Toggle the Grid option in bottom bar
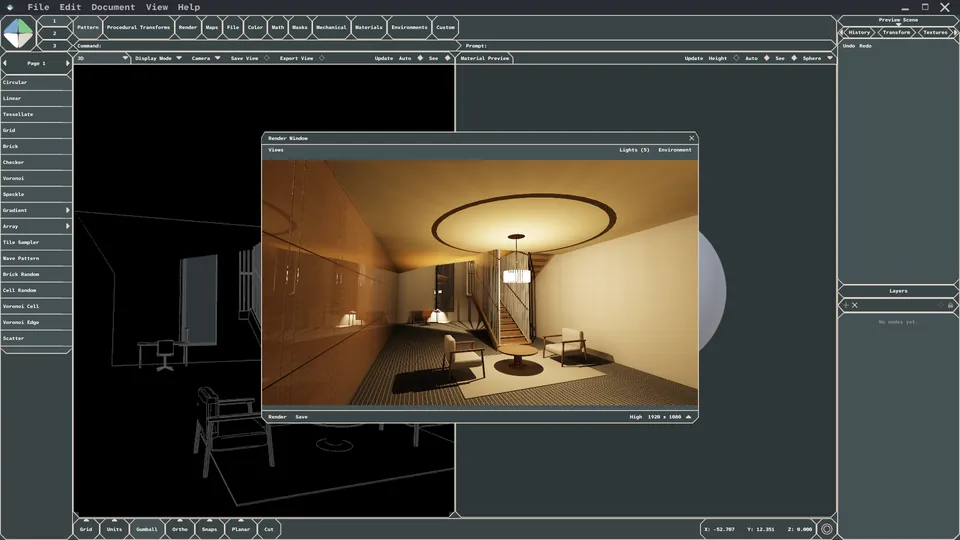 pos(86,529)
